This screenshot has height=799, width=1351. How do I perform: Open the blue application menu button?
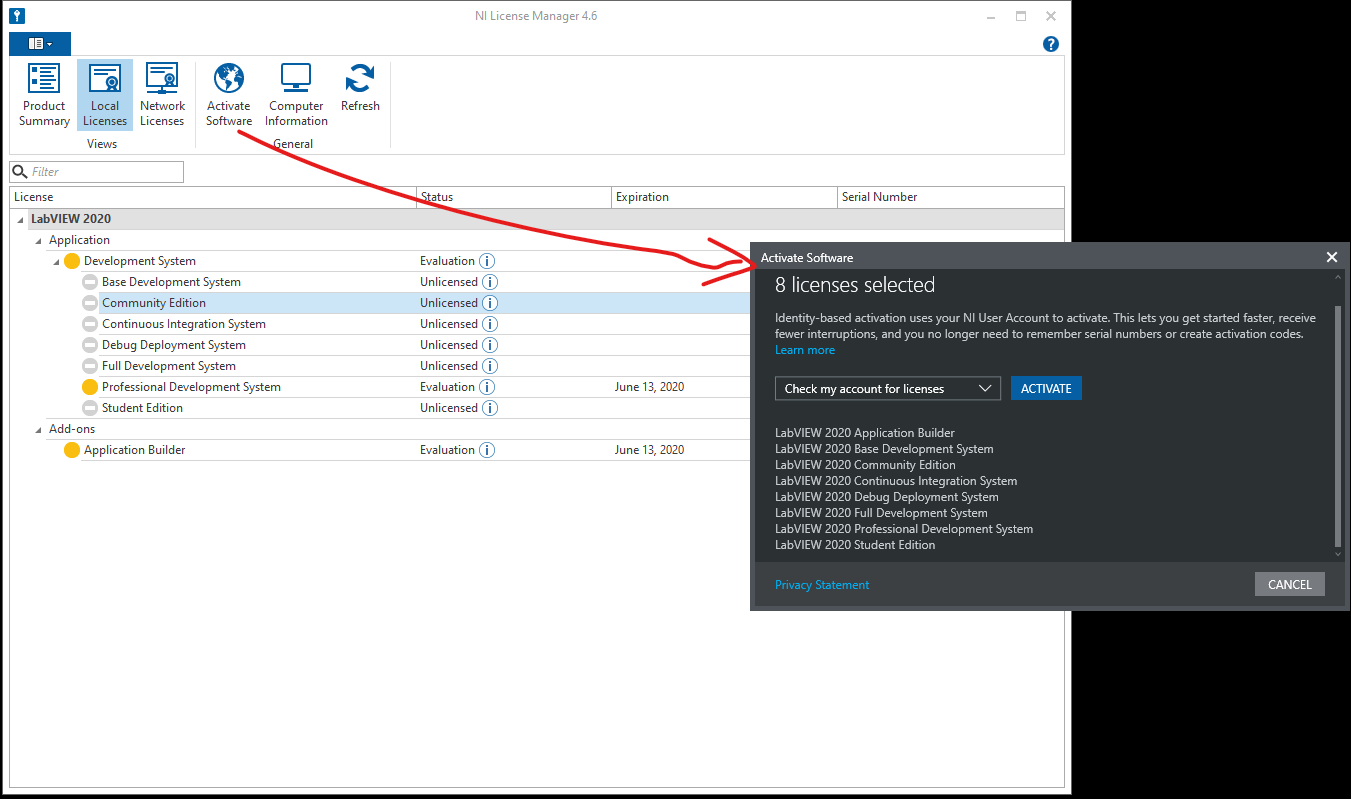(x=40, y=44)
